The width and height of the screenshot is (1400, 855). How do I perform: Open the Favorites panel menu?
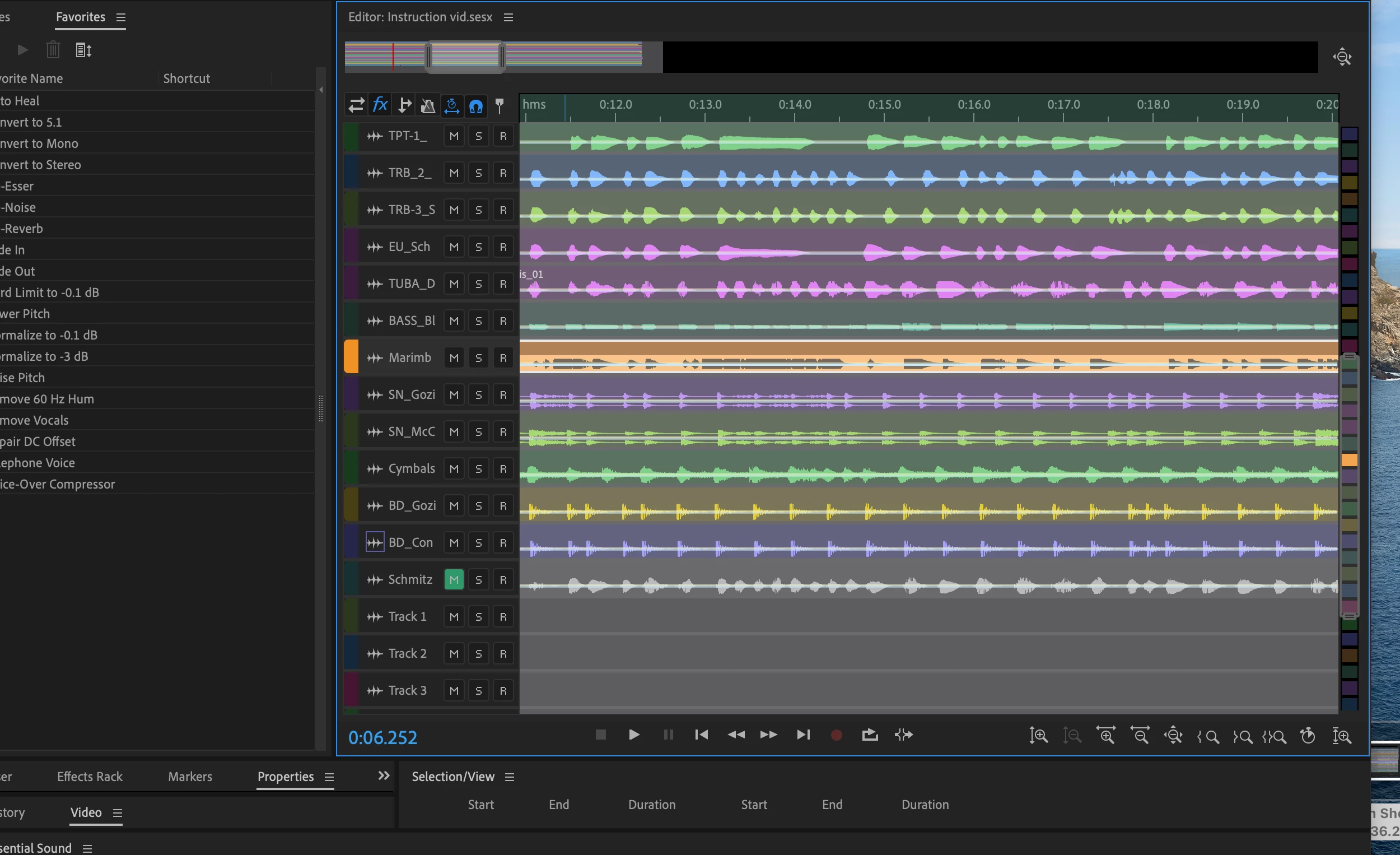pos(121,17)
